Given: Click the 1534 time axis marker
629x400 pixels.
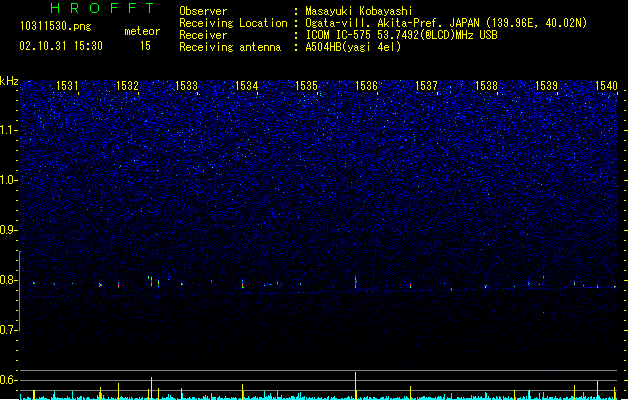Looking at the screenshot, I should [246, 86].
